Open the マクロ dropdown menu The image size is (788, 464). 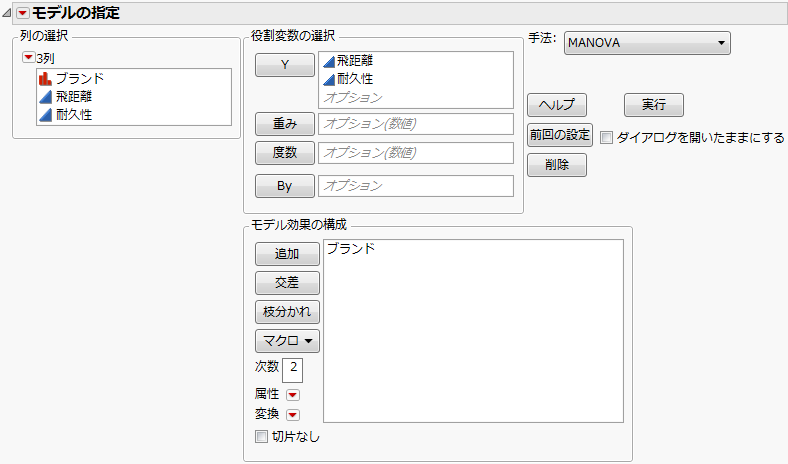click(x=287, y=341)
